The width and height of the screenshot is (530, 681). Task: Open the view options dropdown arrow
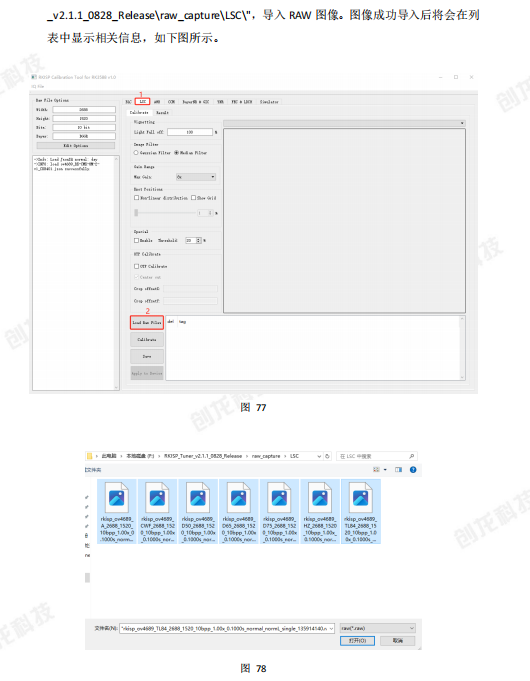pyautogui.click(x=385, y=469)
